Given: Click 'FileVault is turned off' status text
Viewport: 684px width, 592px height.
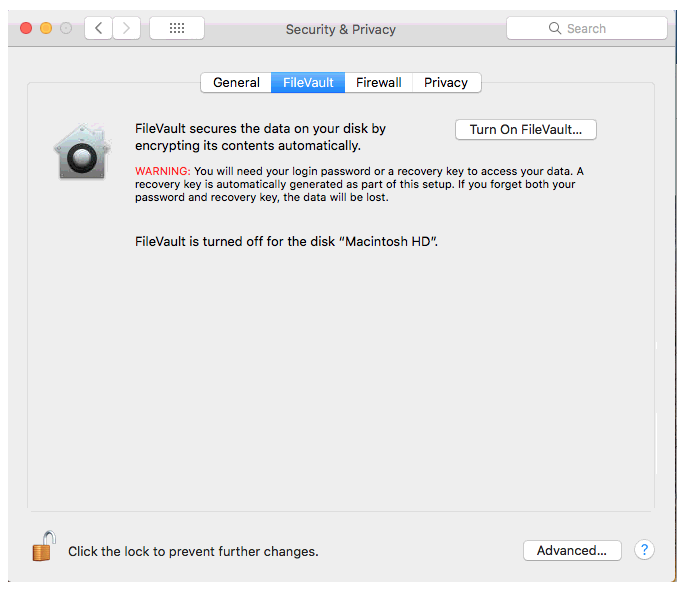Looking at the screenshot, I should coord(286,242).
